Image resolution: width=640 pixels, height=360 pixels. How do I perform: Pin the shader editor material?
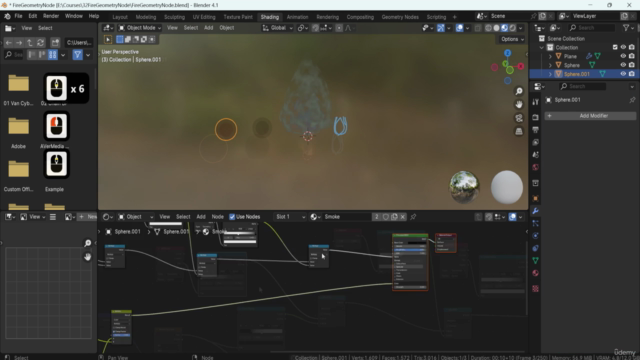point(413,217)
